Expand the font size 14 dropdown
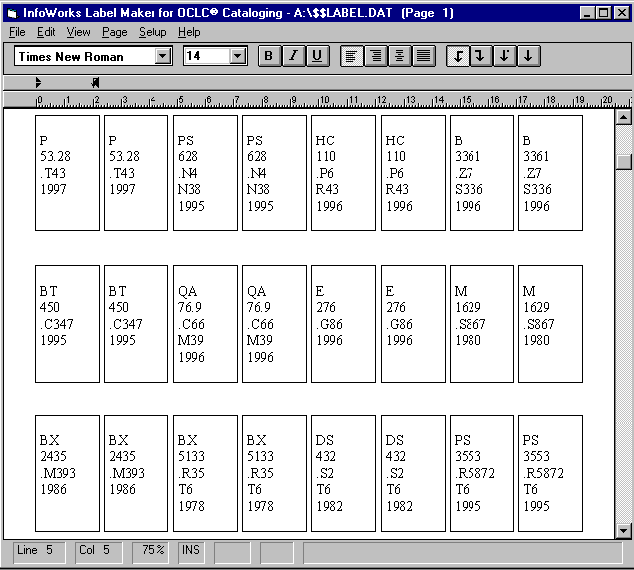The height and width of the screenshot is (570, 634). pyautogui.click(x=237, y=57)
